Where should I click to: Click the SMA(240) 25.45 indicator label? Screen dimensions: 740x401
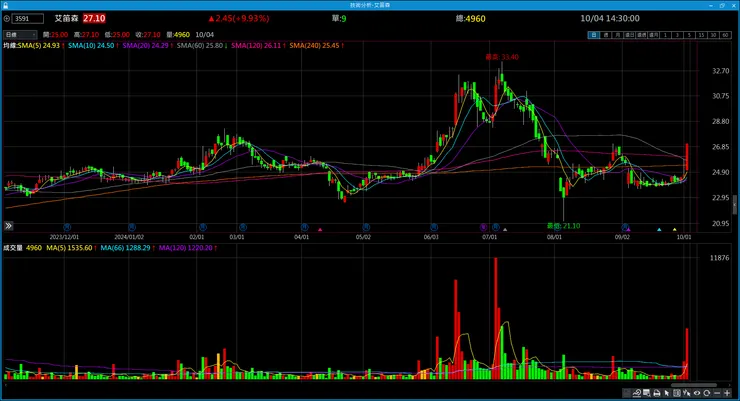316,45
